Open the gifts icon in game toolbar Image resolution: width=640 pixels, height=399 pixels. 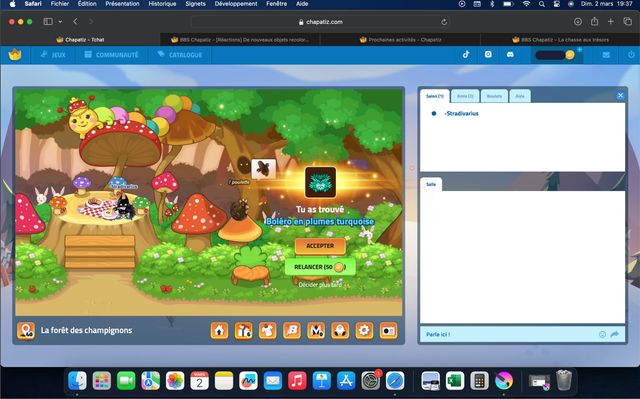point(243,330)
